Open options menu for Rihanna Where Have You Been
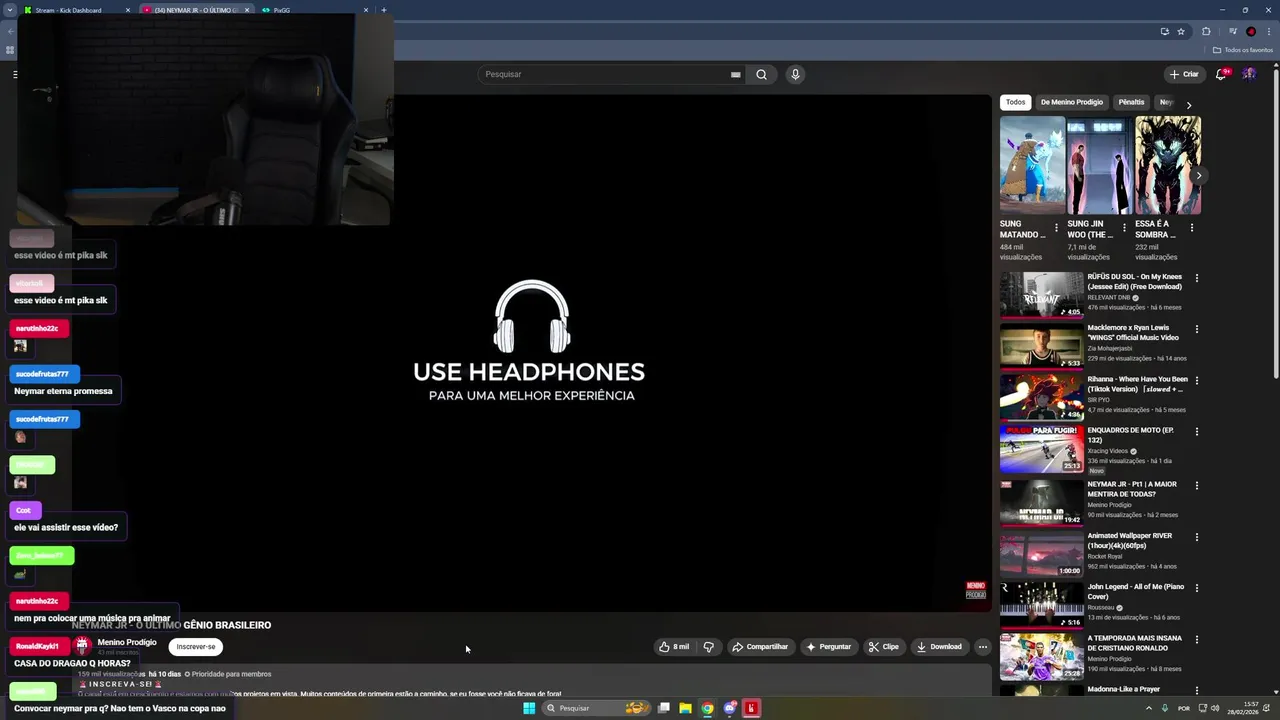The height and width of the screenshot is (720, 1280). point(1197,380)
